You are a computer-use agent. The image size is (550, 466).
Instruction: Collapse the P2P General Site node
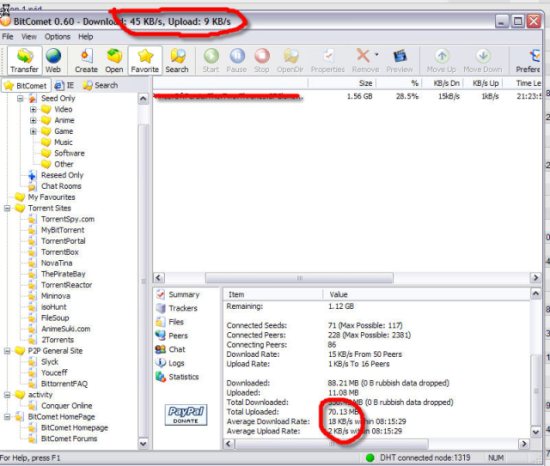(7, 351)
